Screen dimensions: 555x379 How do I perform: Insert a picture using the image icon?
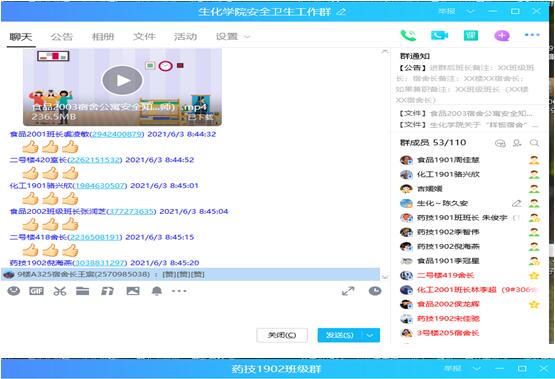click(133, 291)
